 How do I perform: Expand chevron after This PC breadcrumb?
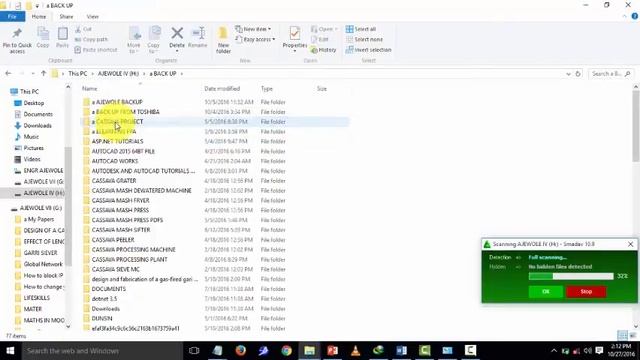92,74
